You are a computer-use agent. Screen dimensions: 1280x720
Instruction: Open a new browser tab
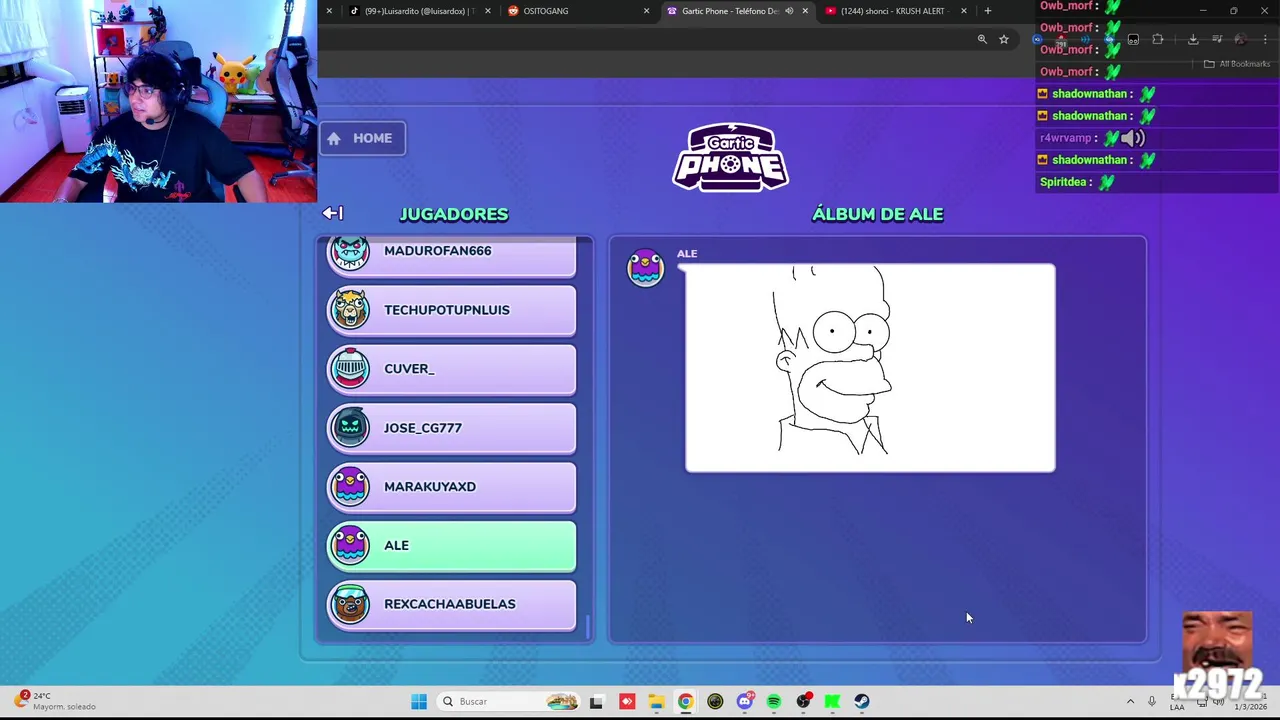988,11
